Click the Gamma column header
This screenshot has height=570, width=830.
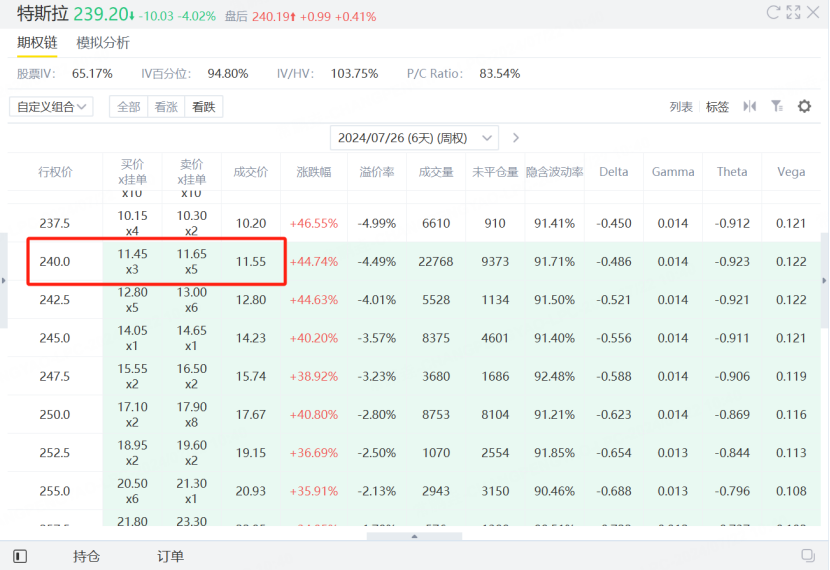tap(673, 172)
